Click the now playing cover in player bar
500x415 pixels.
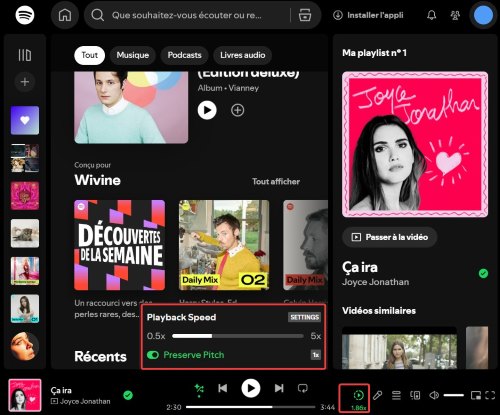[x=25, y=395]
